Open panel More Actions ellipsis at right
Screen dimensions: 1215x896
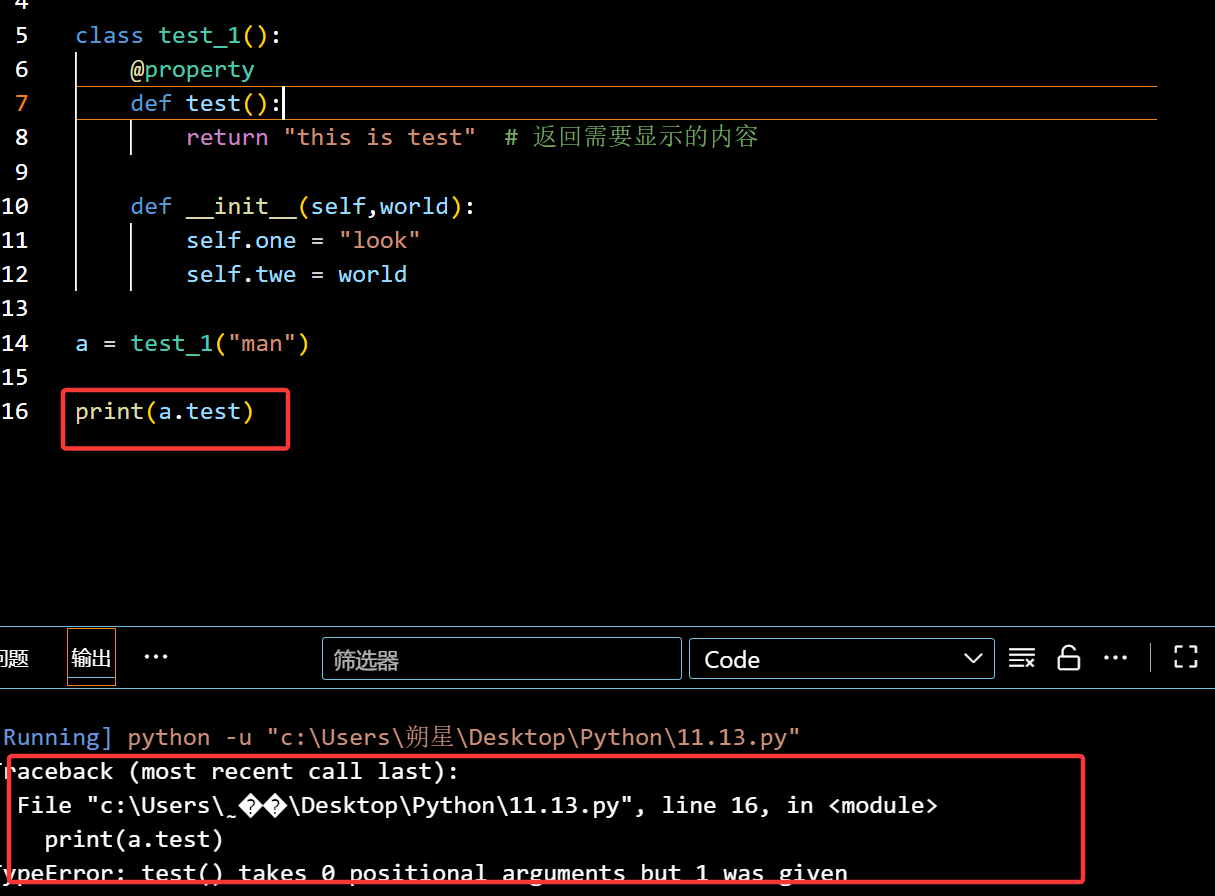1115,658
